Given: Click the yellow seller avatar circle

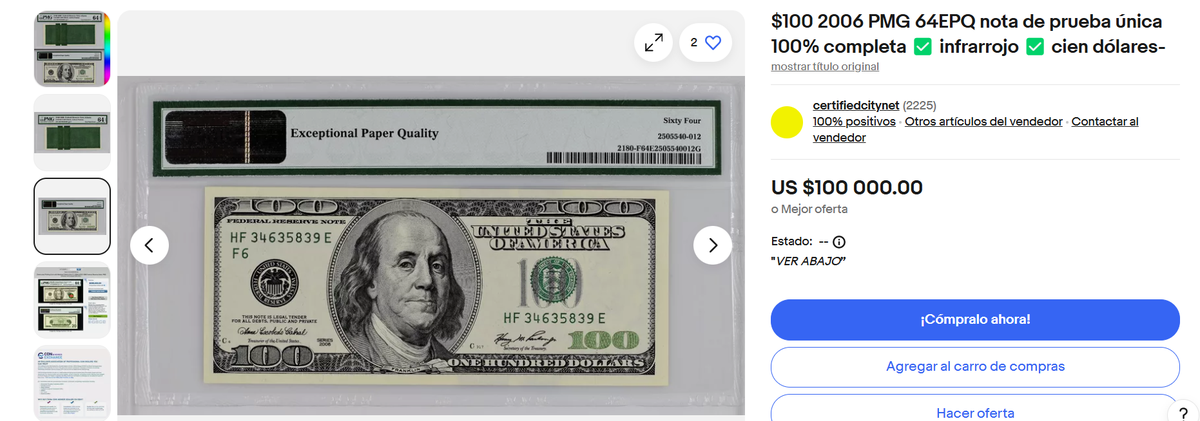Looking at the screenshot, I should (x=788, y=122).
